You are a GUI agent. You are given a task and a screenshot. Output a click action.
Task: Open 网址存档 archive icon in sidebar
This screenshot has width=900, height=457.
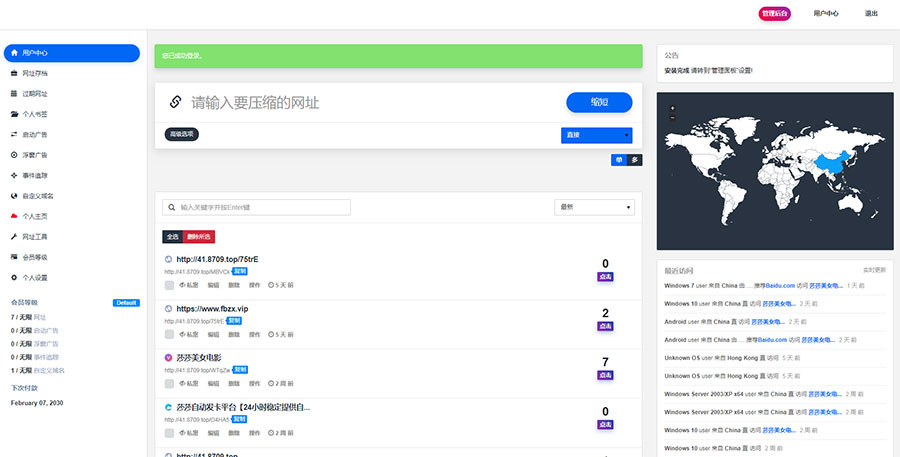coord(14,73)
